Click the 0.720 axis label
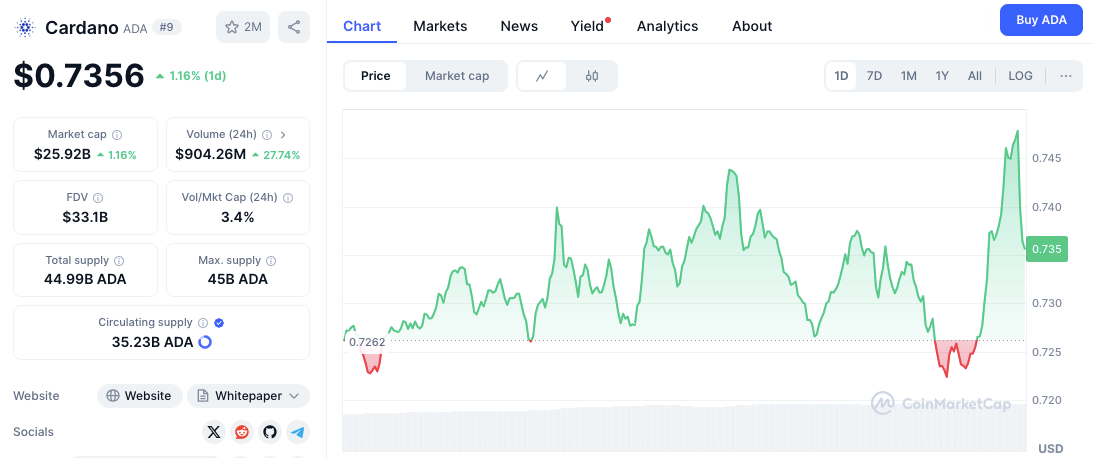 tap(1046, 400)
